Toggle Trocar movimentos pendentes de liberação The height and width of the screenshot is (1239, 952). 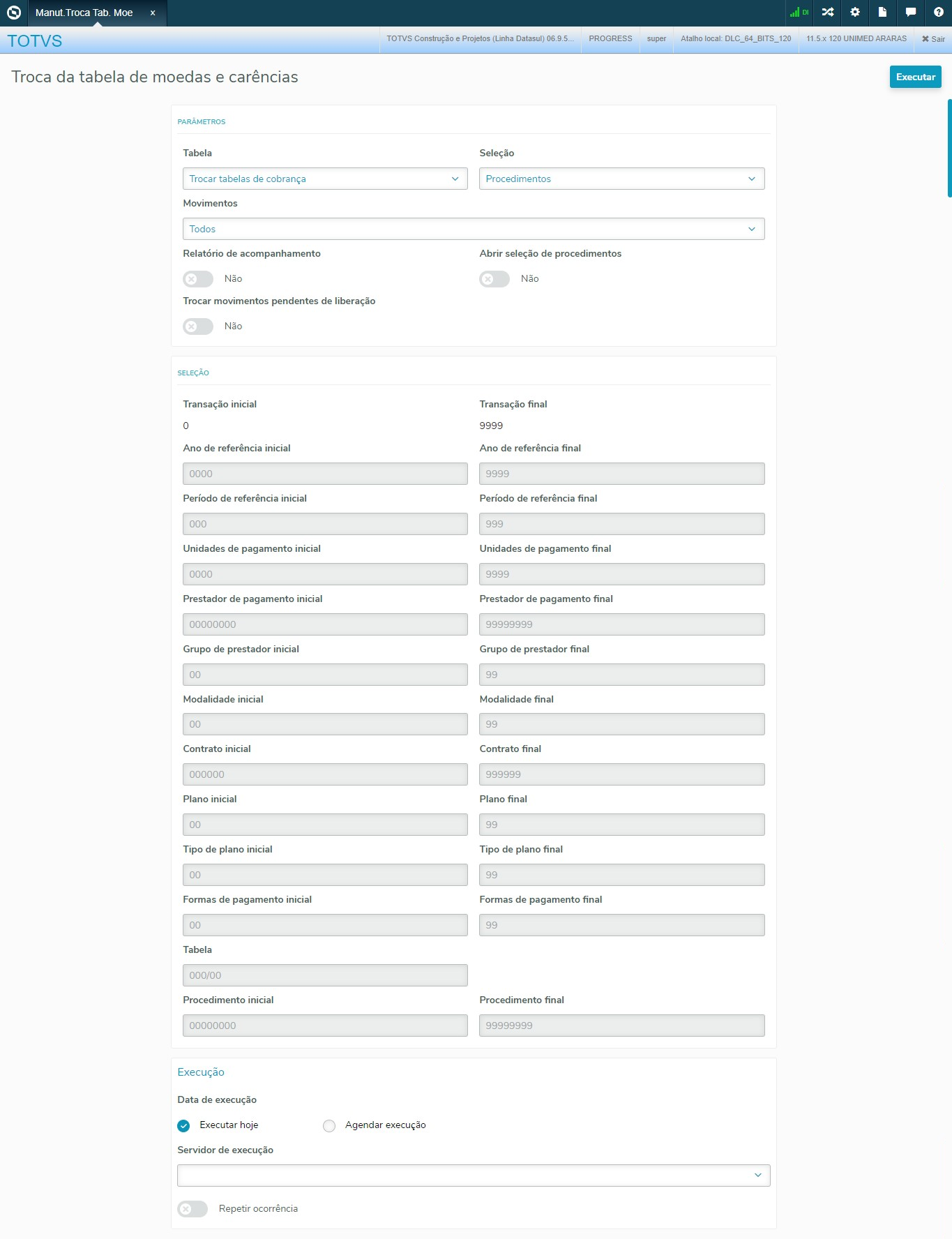198,326
